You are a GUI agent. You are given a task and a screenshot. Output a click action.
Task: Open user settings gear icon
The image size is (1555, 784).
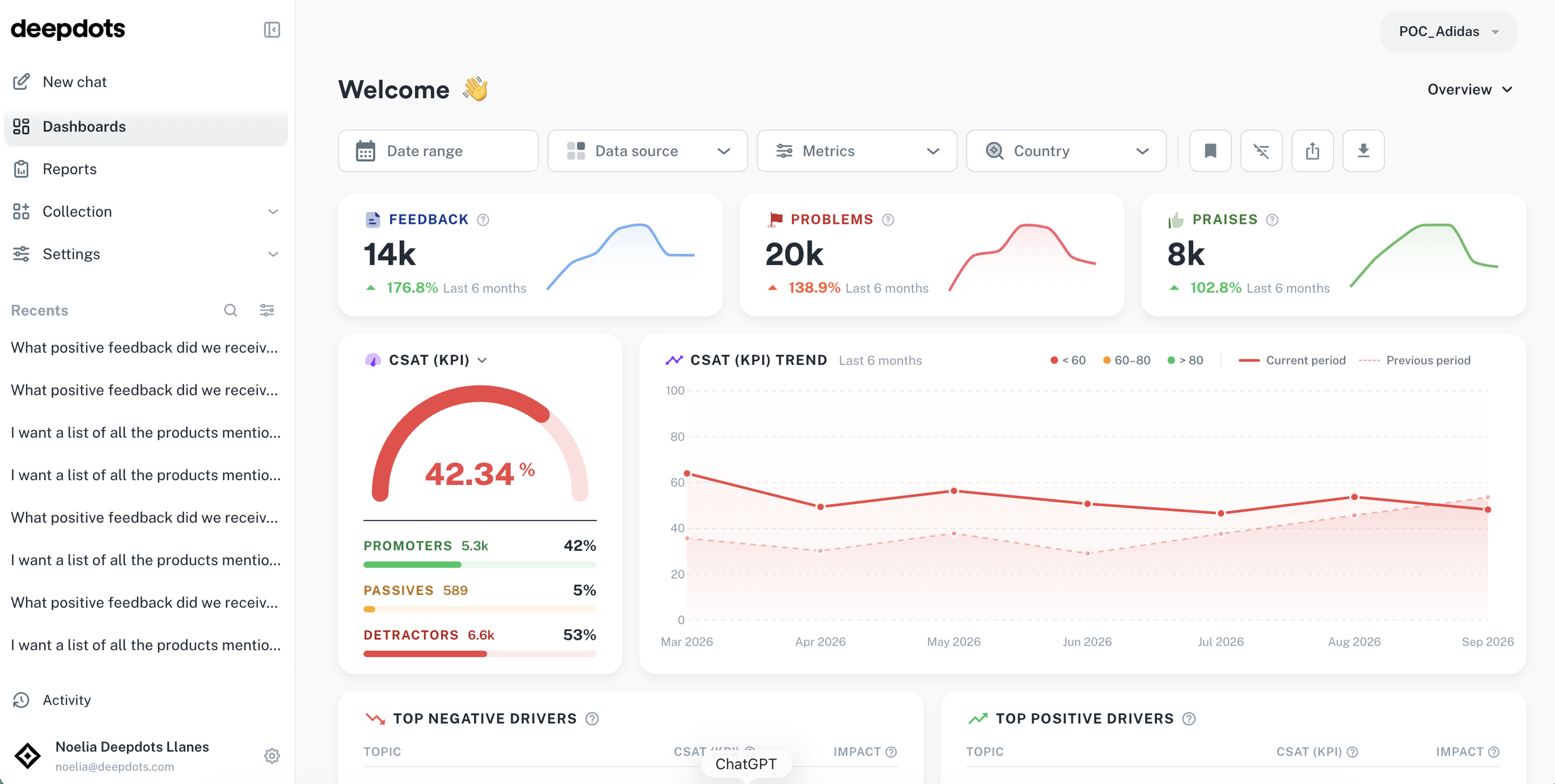(272, 755)
